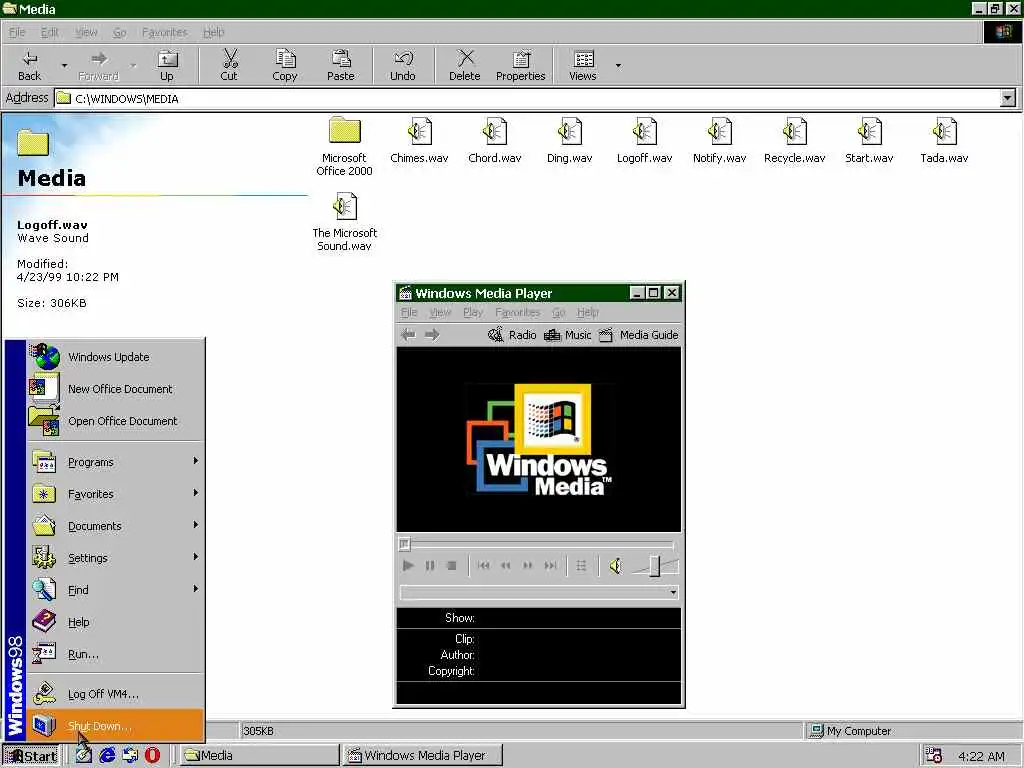Expand the Documents submenu

coord(116,526)
